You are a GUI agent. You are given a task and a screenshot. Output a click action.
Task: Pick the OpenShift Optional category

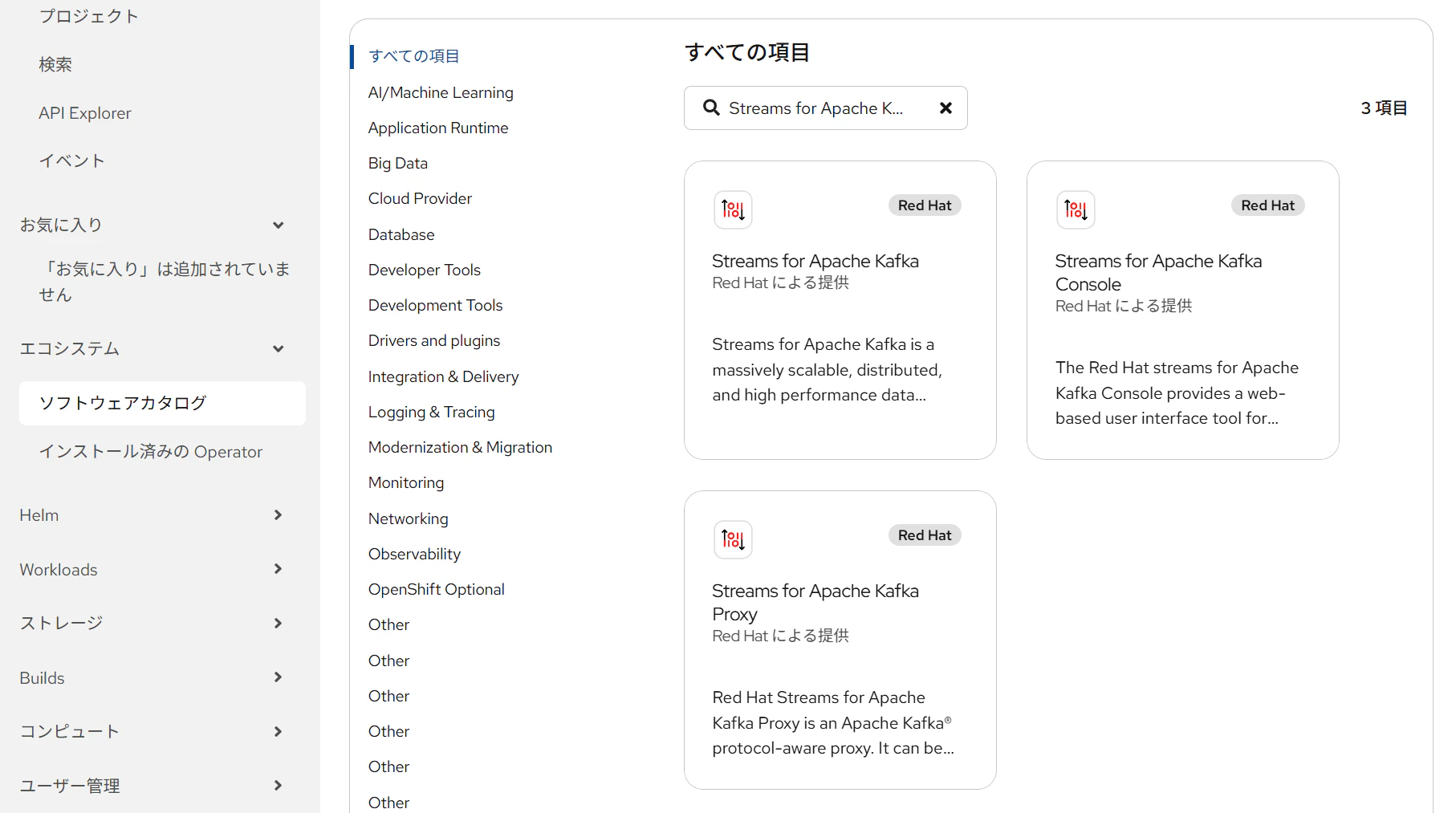pyautogui.click(x=437, y=589)
